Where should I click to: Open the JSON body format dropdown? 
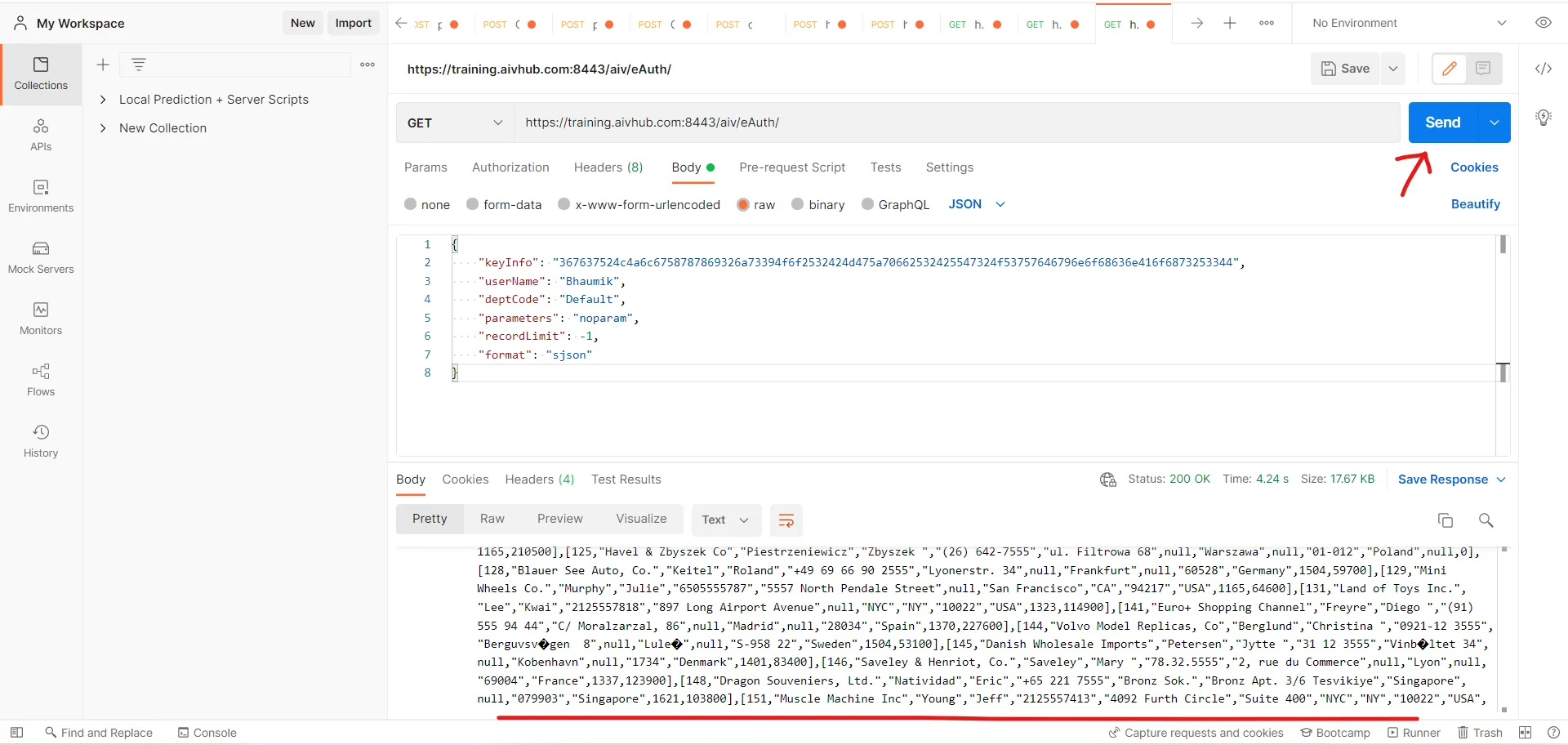coord(977,204)
